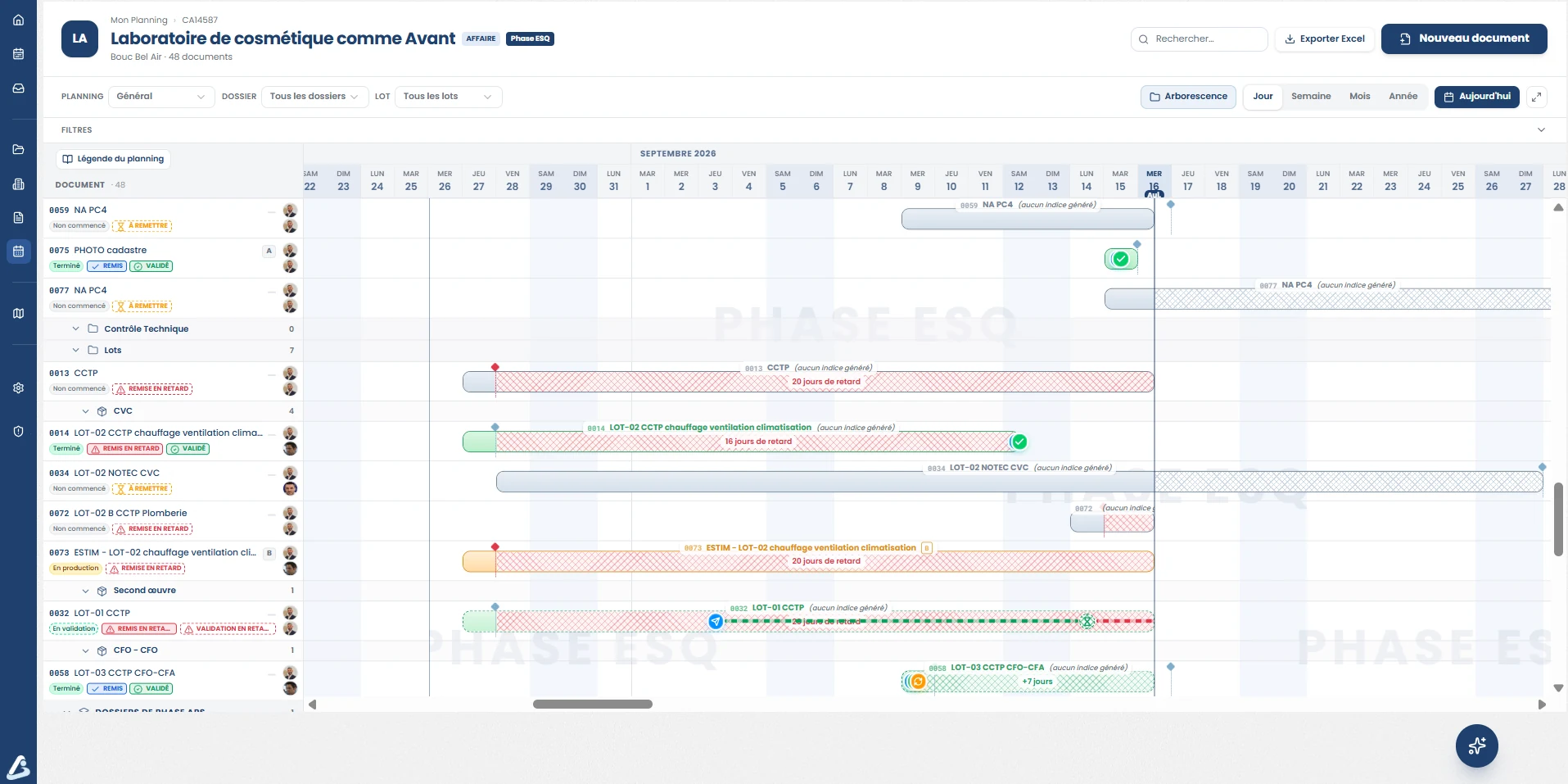
Task: Click the blue send icon on LOT-01 CCTP bar
Action: pos(716,621)
